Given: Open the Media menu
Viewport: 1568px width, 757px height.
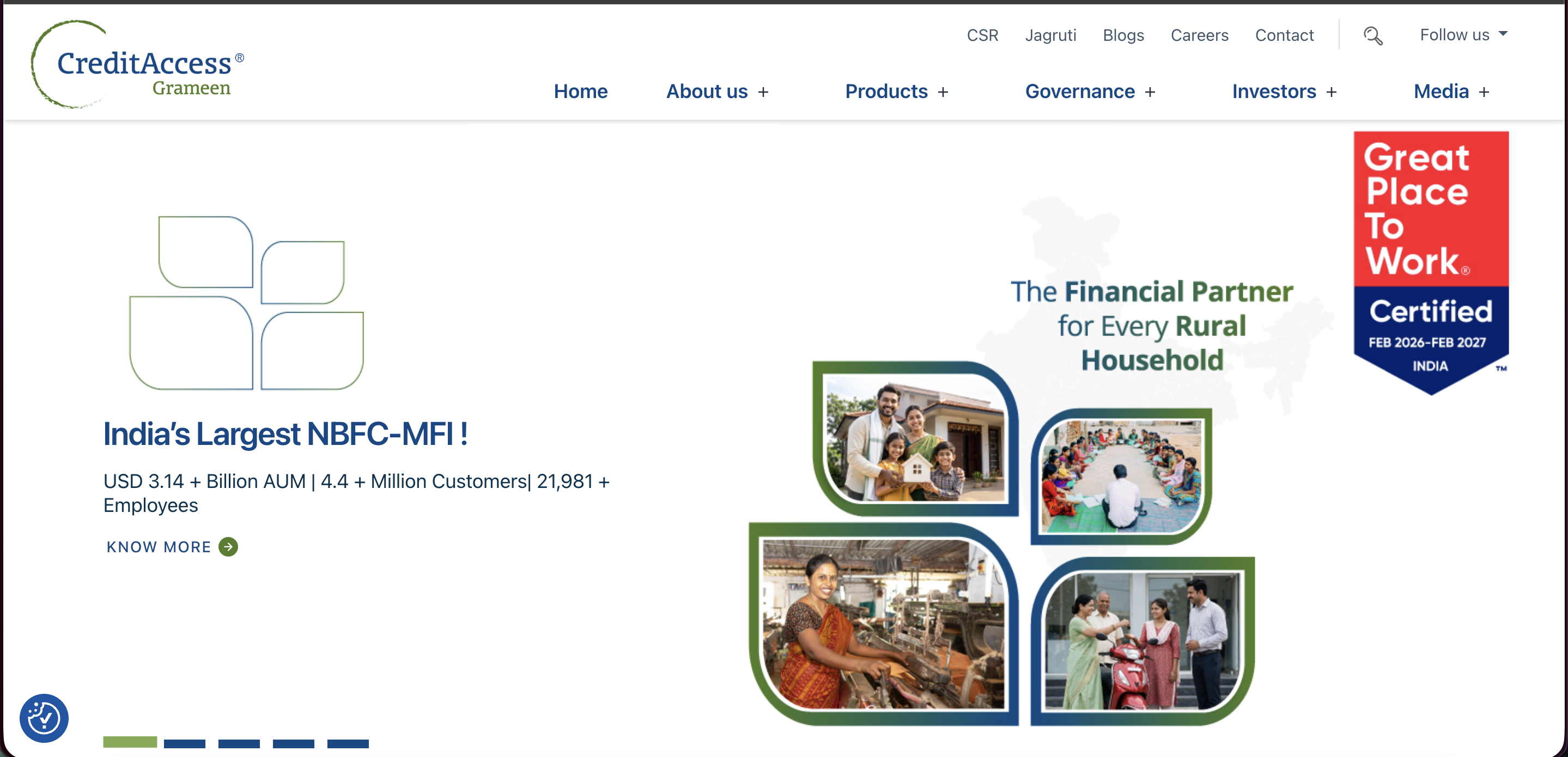Looking at the screenshot, I should click(x=1441, y=91).
